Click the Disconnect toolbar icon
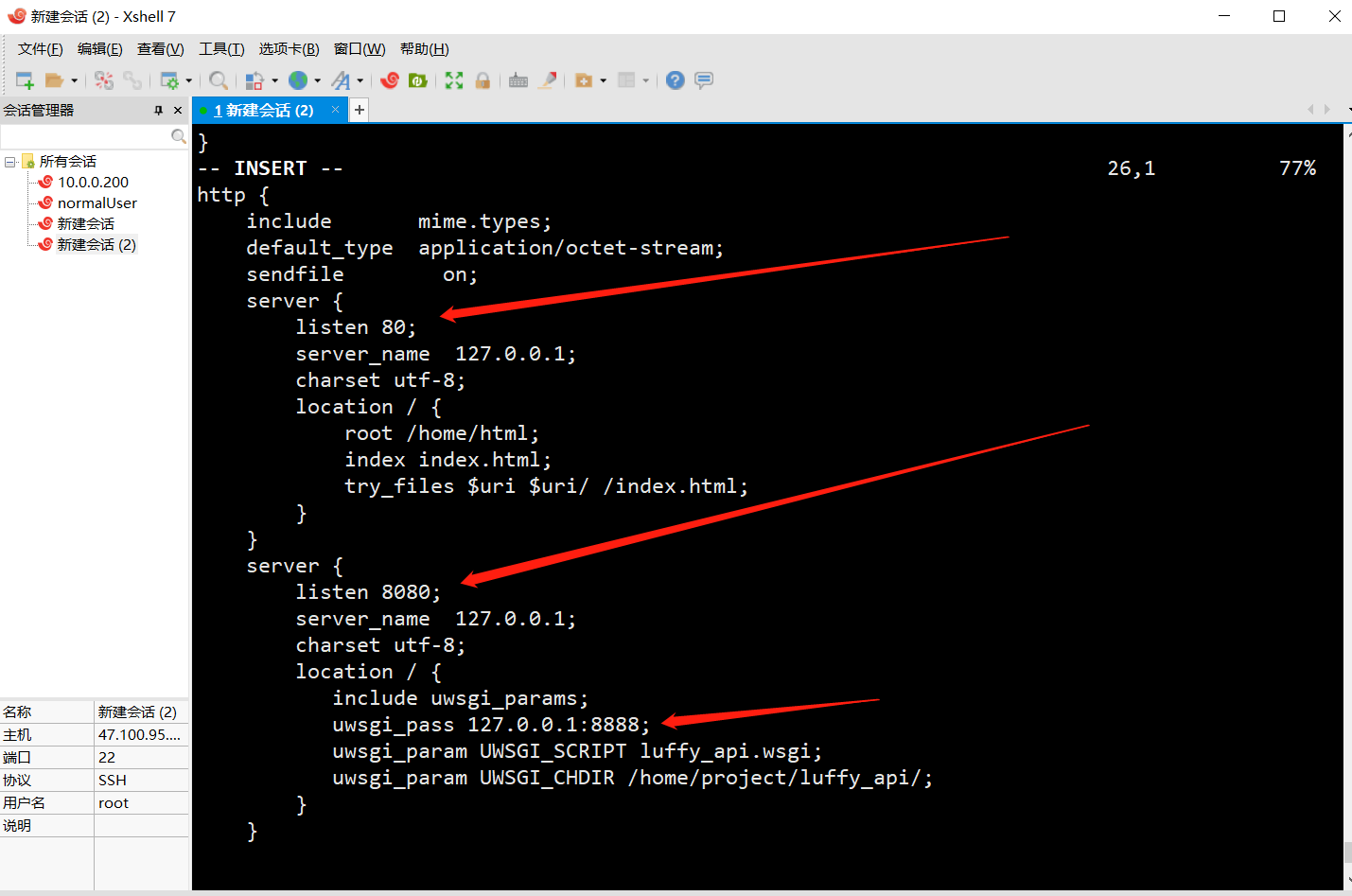 click(x=104, y=80)
